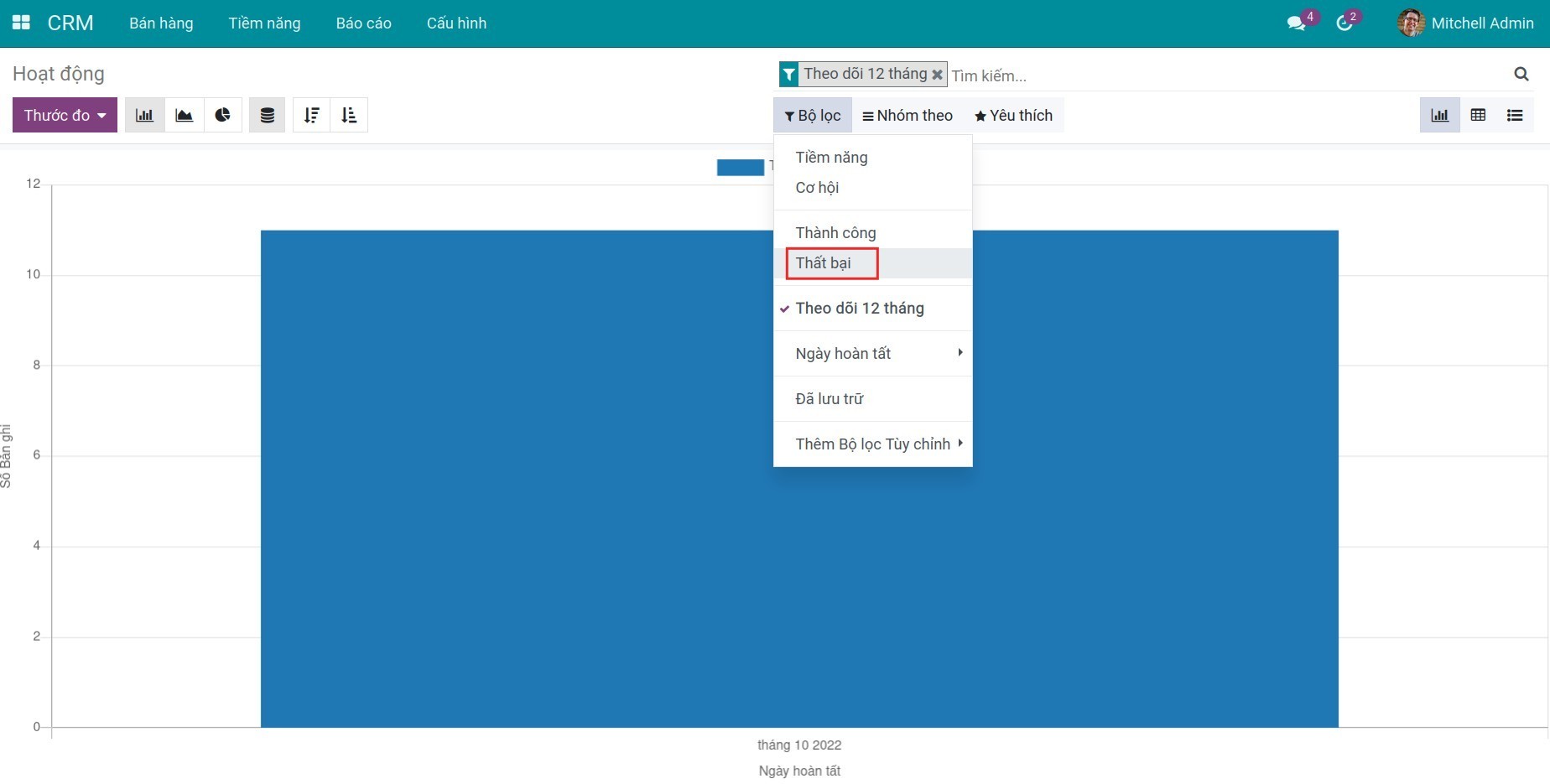Viewport: 1550px width, 784px height.
Task: Toggle stacked chart display
Action: pyautogui.click(x=267, y=116)
